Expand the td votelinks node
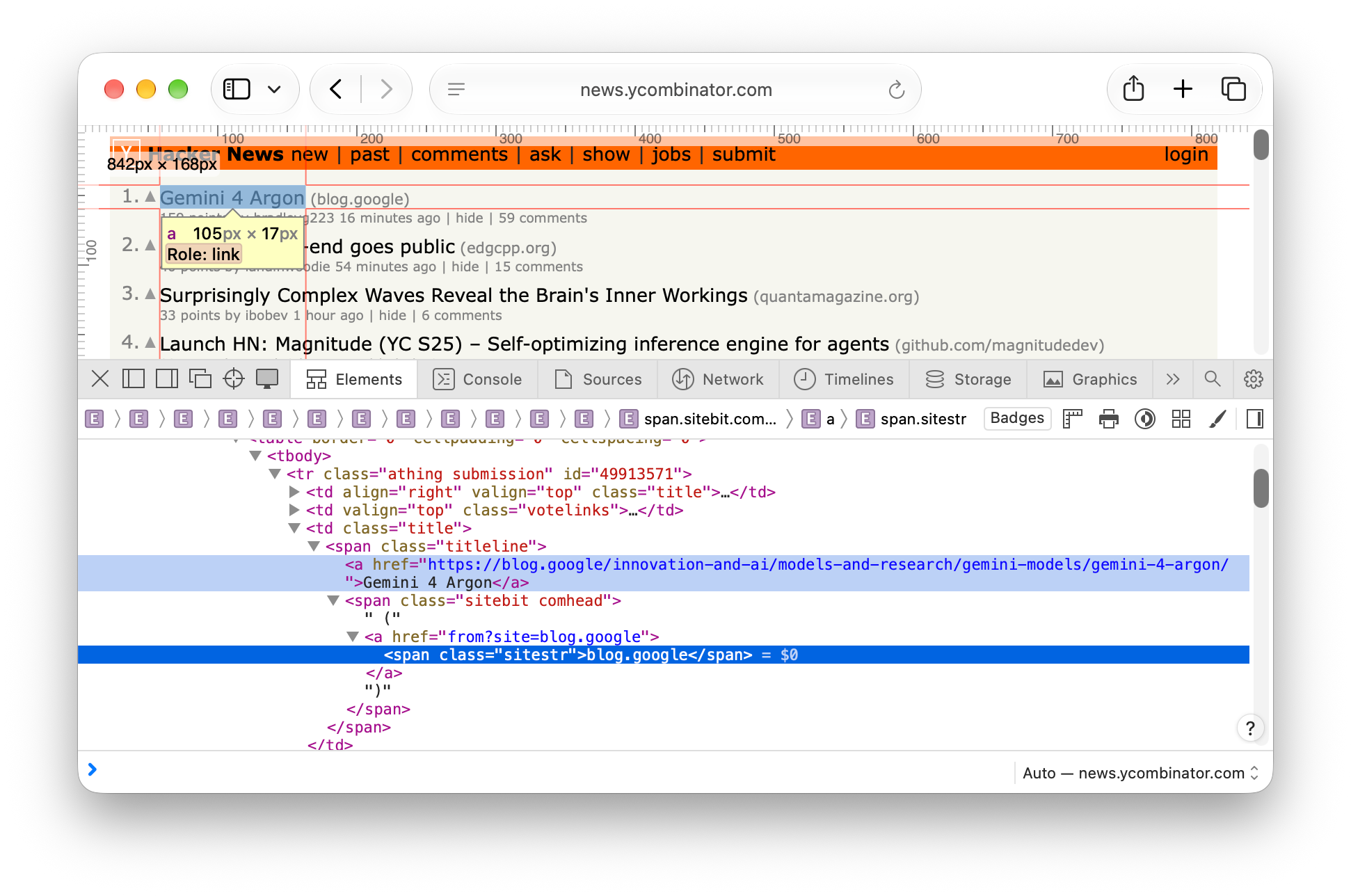The width and height of the screenshot is (1351, 896). (x=294, y=510)
